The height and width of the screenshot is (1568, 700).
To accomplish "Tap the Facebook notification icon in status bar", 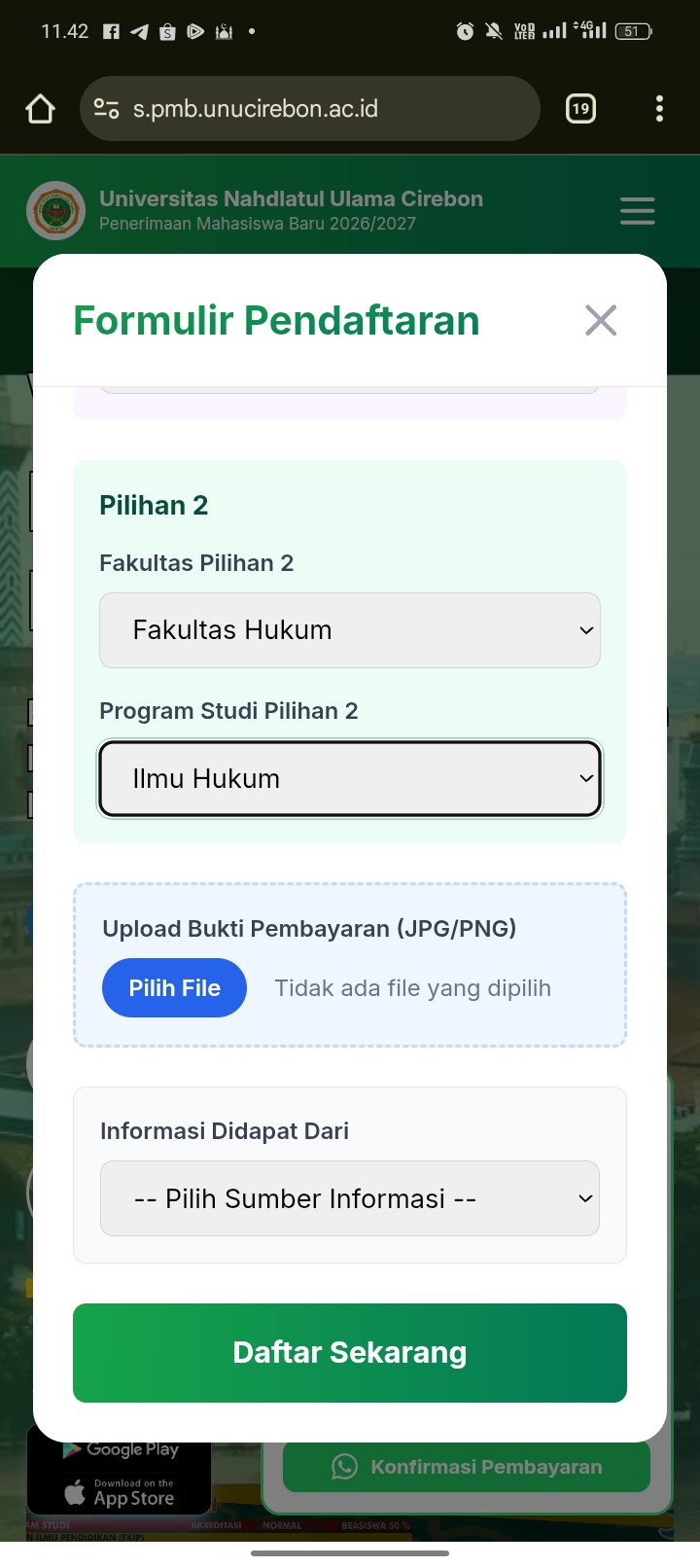I will click(x=111, y=32).
